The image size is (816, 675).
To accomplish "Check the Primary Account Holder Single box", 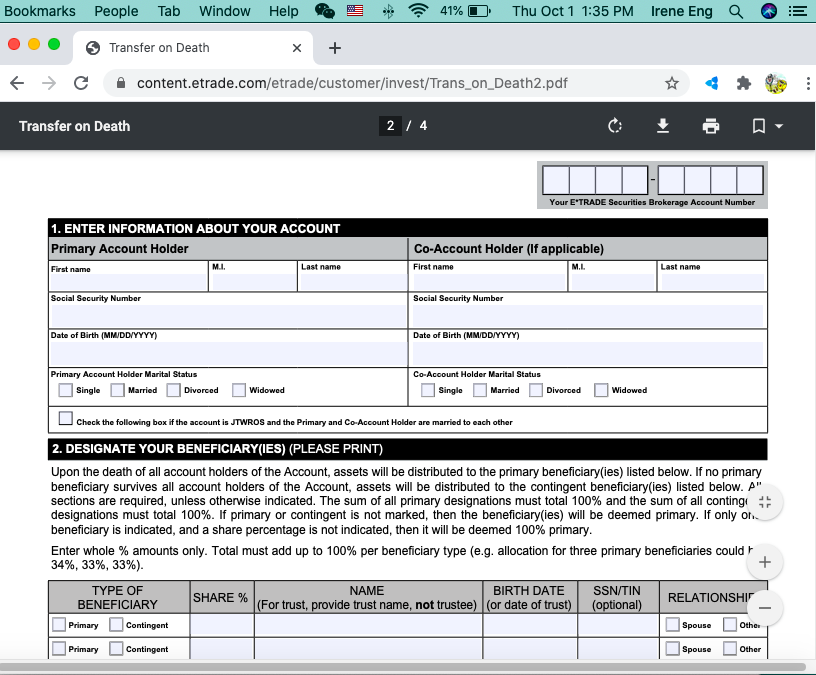I will (66, 390).
